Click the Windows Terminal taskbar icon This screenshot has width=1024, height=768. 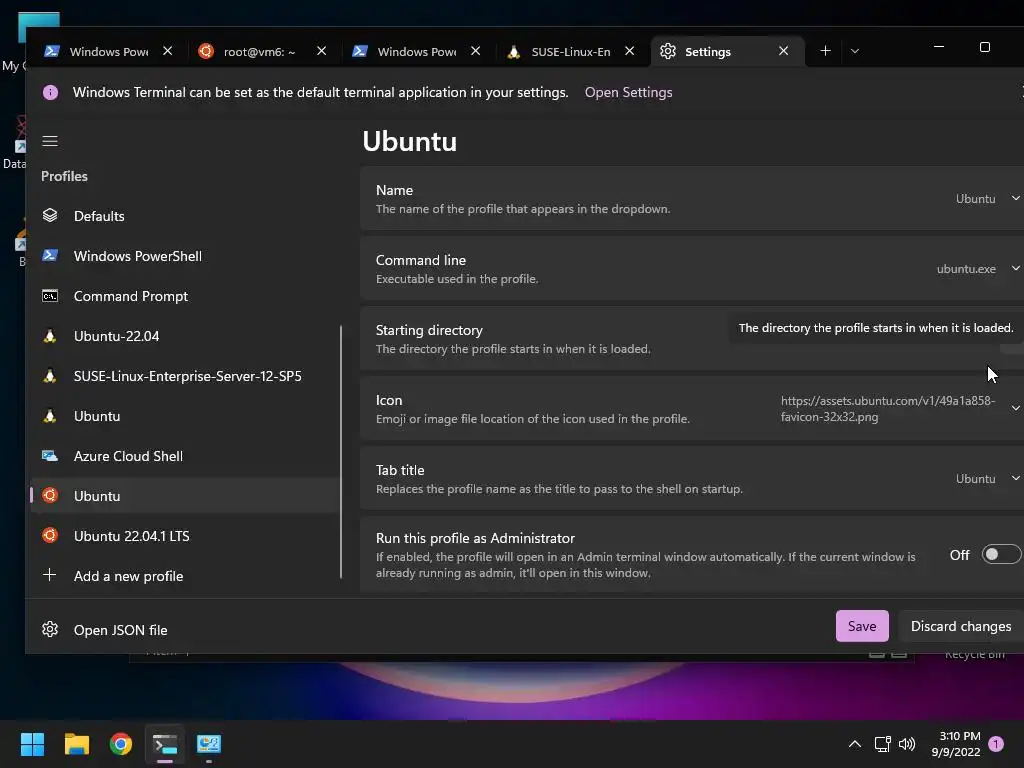click(165, 744)
